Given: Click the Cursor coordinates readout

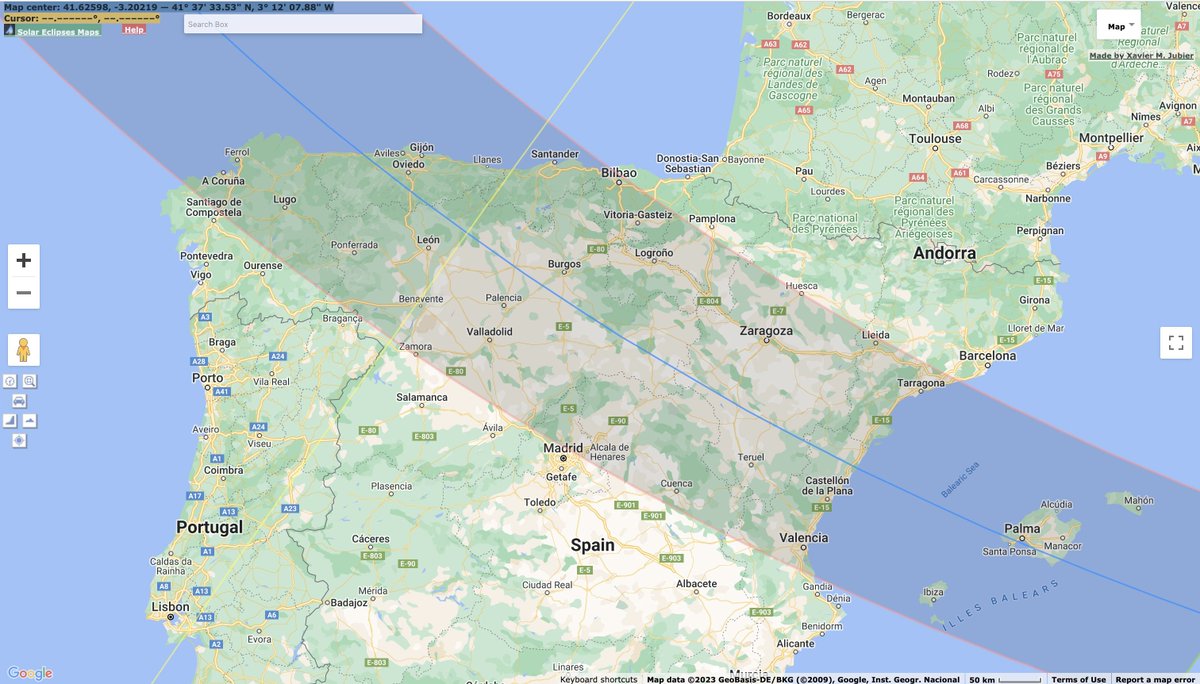Looking at the screenshot, I should point(82,18).
